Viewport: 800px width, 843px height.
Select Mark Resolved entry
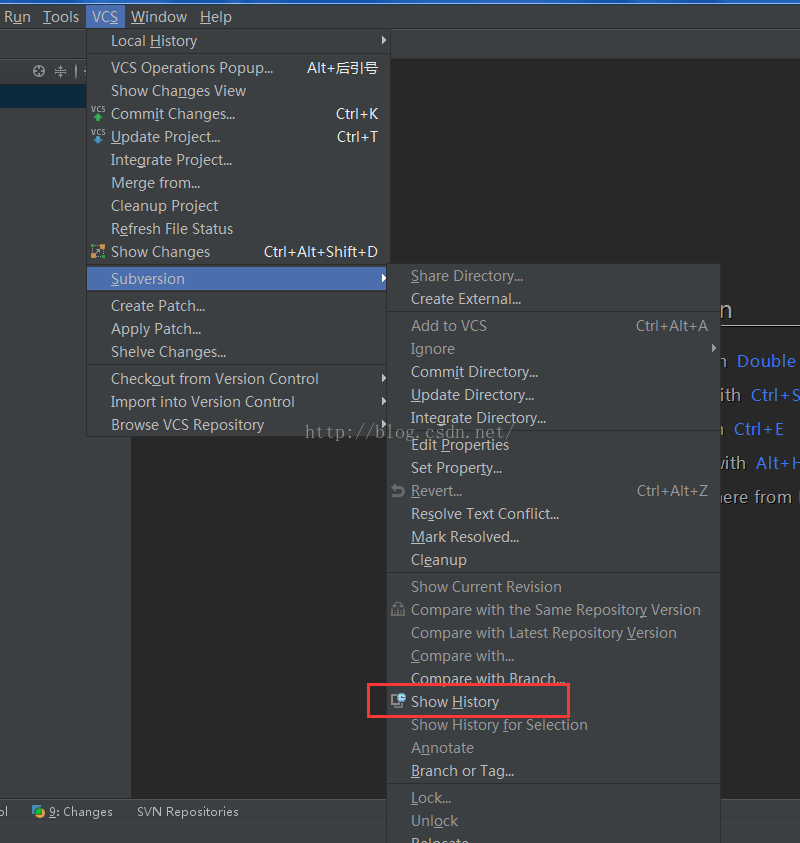[553, 537]
